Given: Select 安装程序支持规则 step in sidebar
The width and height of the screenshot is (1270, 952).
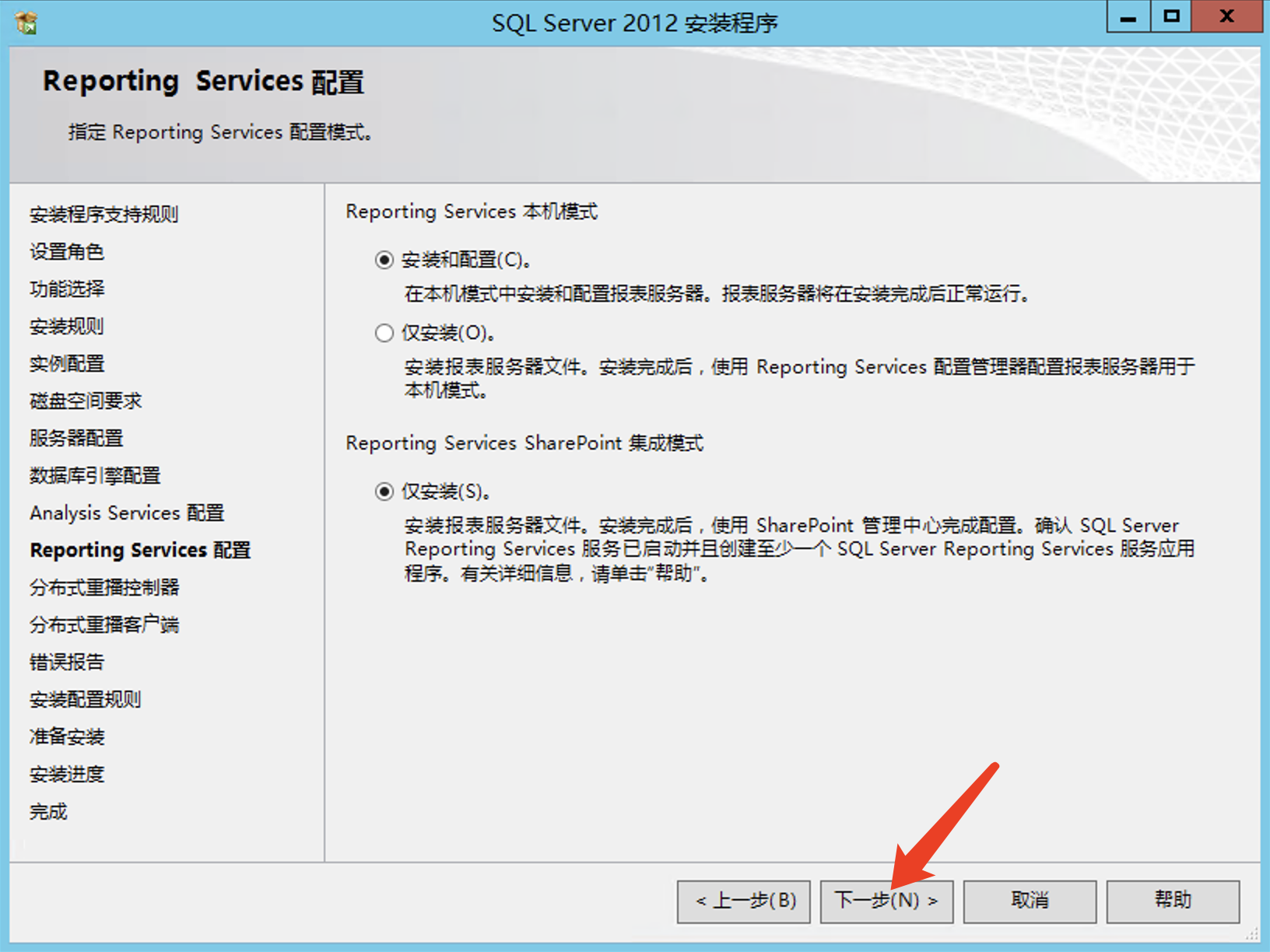Looking at the screenshot, I should pyautogui.click(x=104, y=215).
